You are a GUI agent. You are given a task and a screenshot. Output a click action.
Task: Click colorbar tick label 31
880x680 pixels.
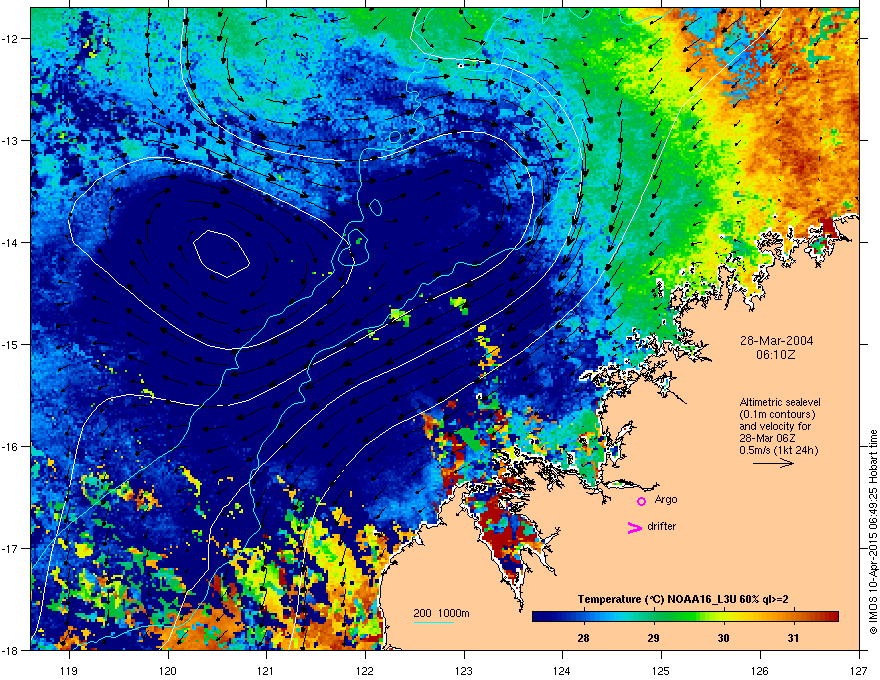[793, 638]
